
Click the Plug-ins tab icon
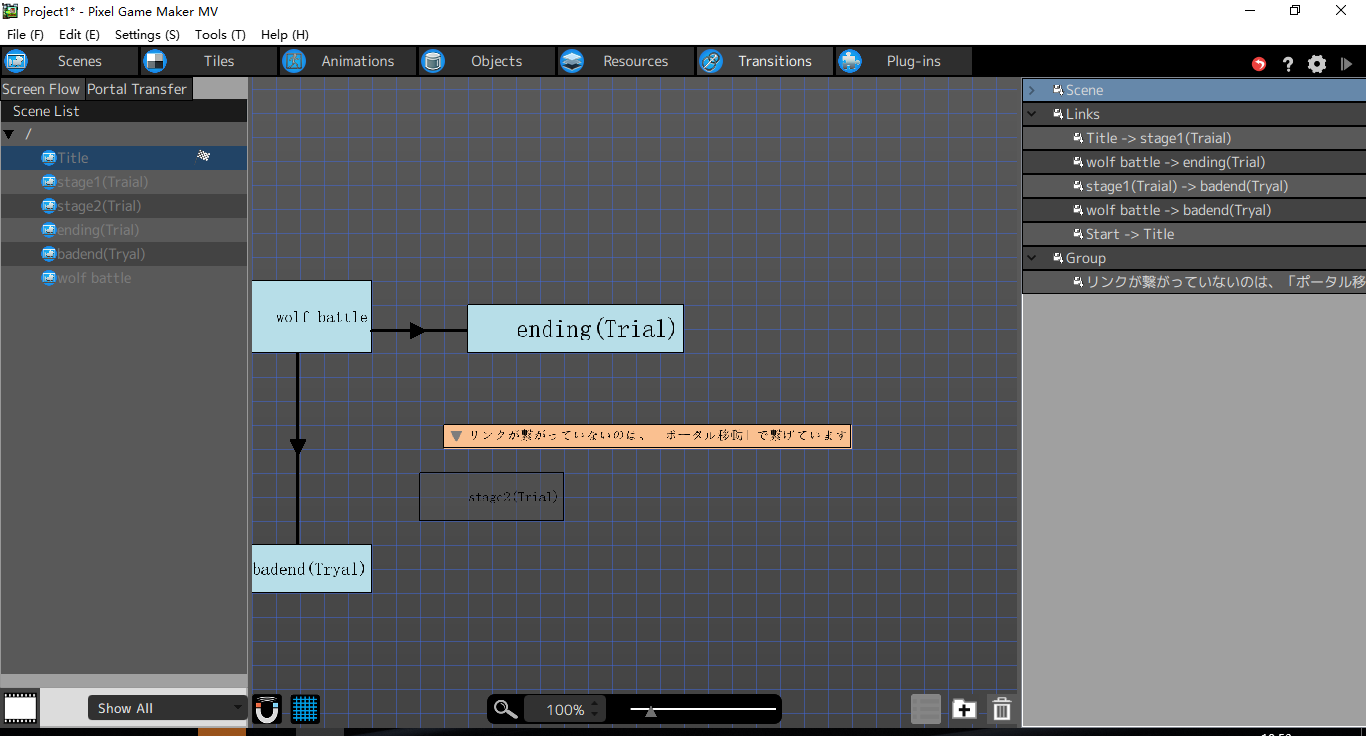click(x=850, y=61)
